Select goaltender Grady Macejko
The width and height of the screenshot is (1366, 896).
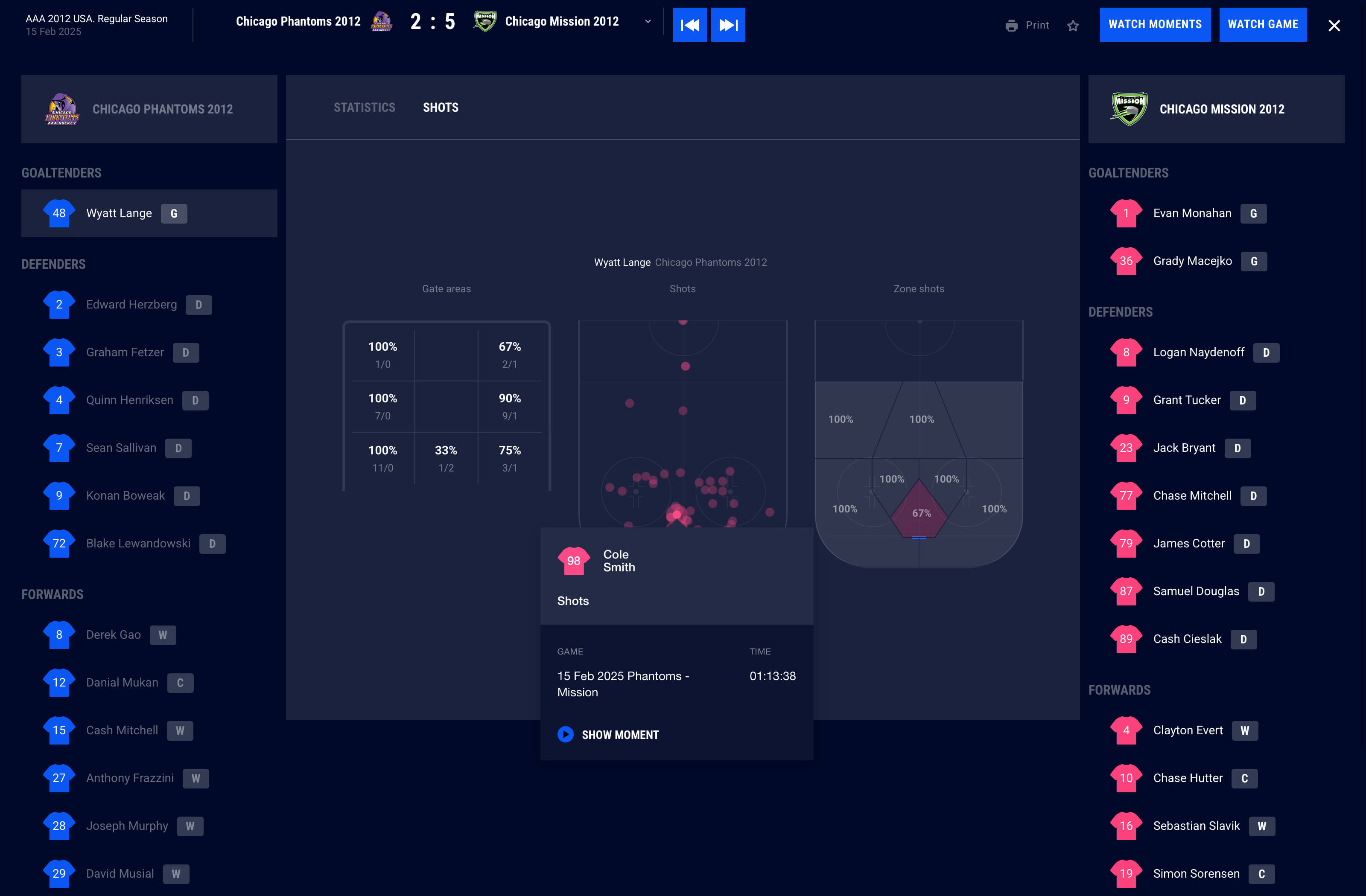pyautogui.click(x=1192, y=261)
